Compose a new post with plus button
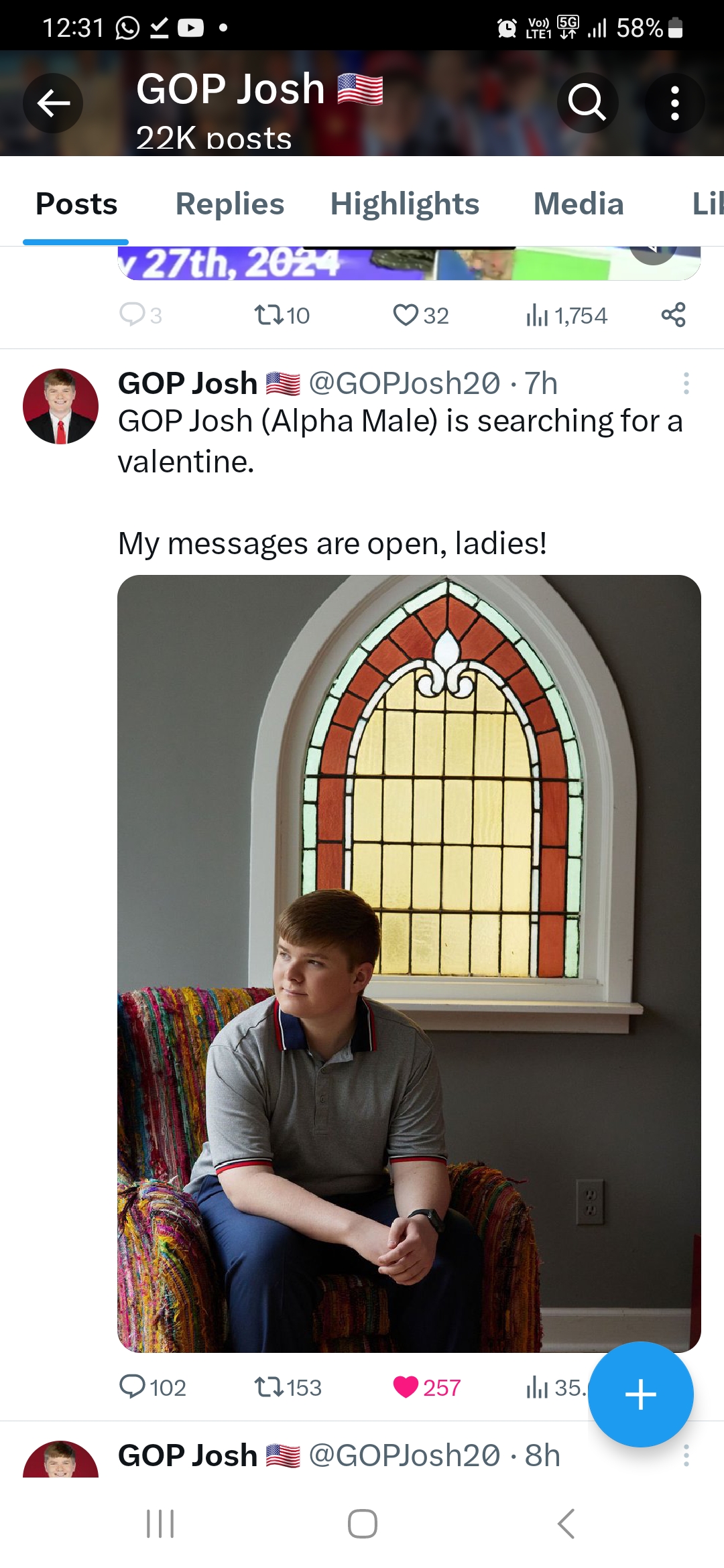The width and height of the screenshot is (724, 1568). tap(640, 1394)
